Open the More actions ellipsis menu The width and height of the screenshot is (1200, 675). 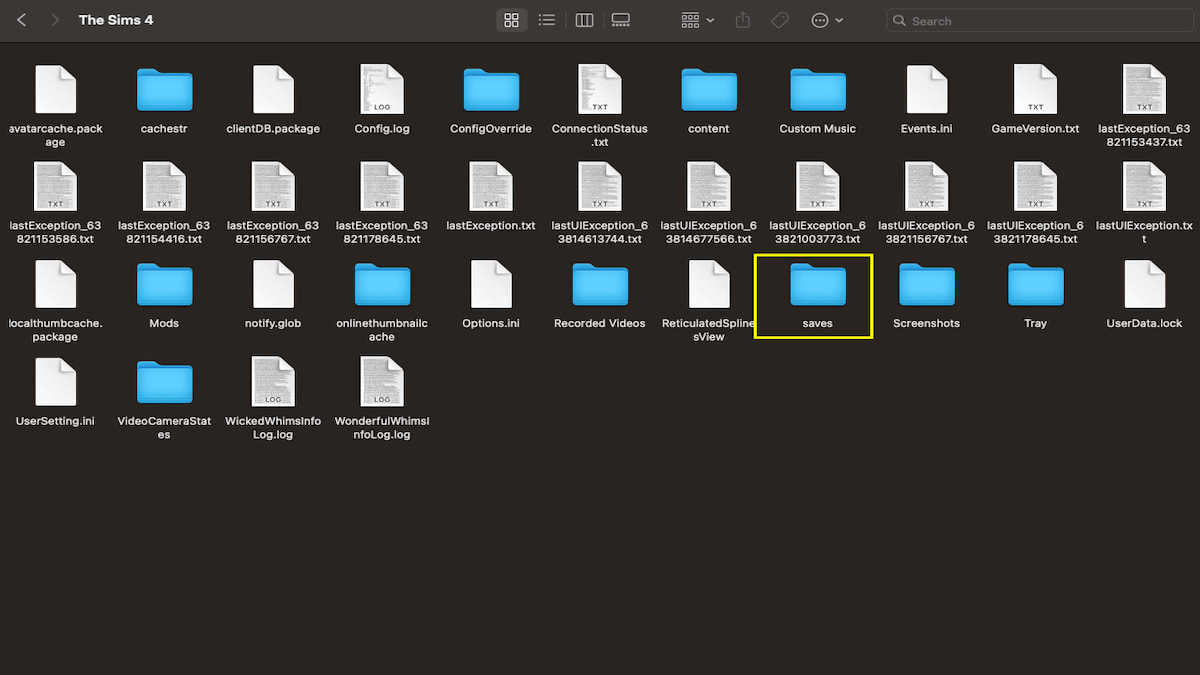click(x=819, y=19)
